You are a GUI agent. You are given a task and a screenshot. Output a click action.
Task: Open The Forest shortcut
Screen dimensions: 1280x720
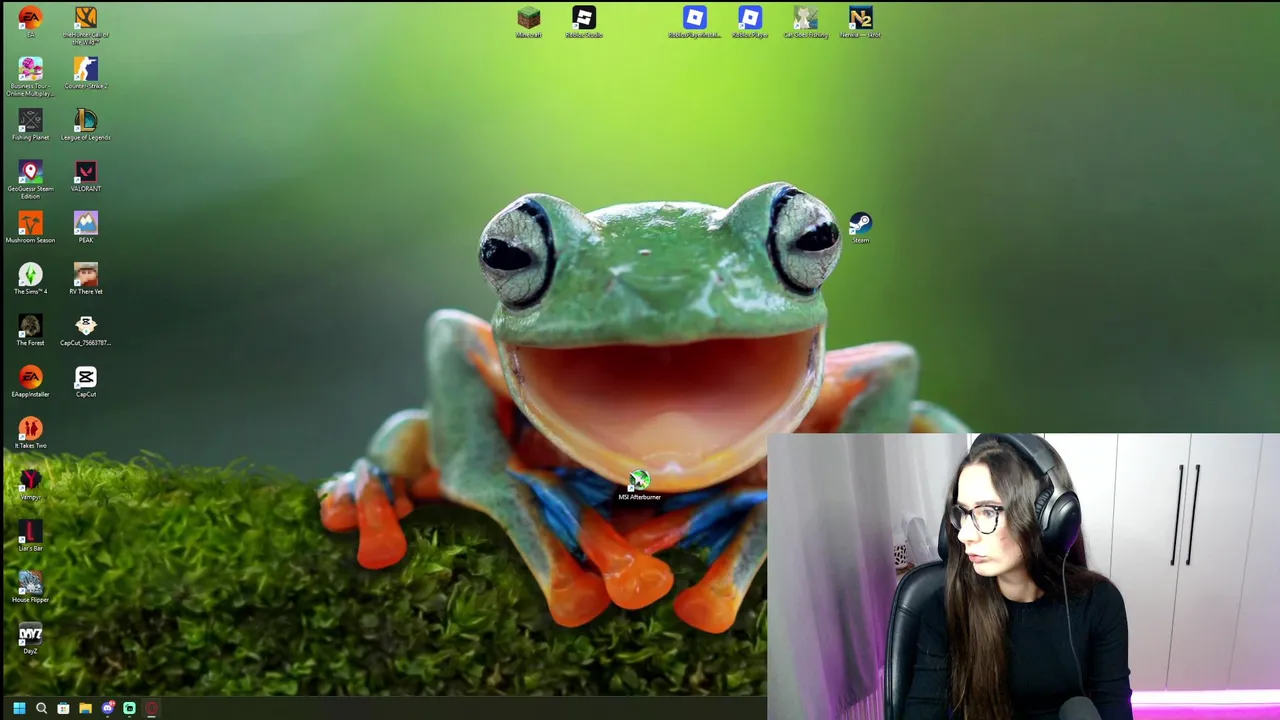(30, 326)
